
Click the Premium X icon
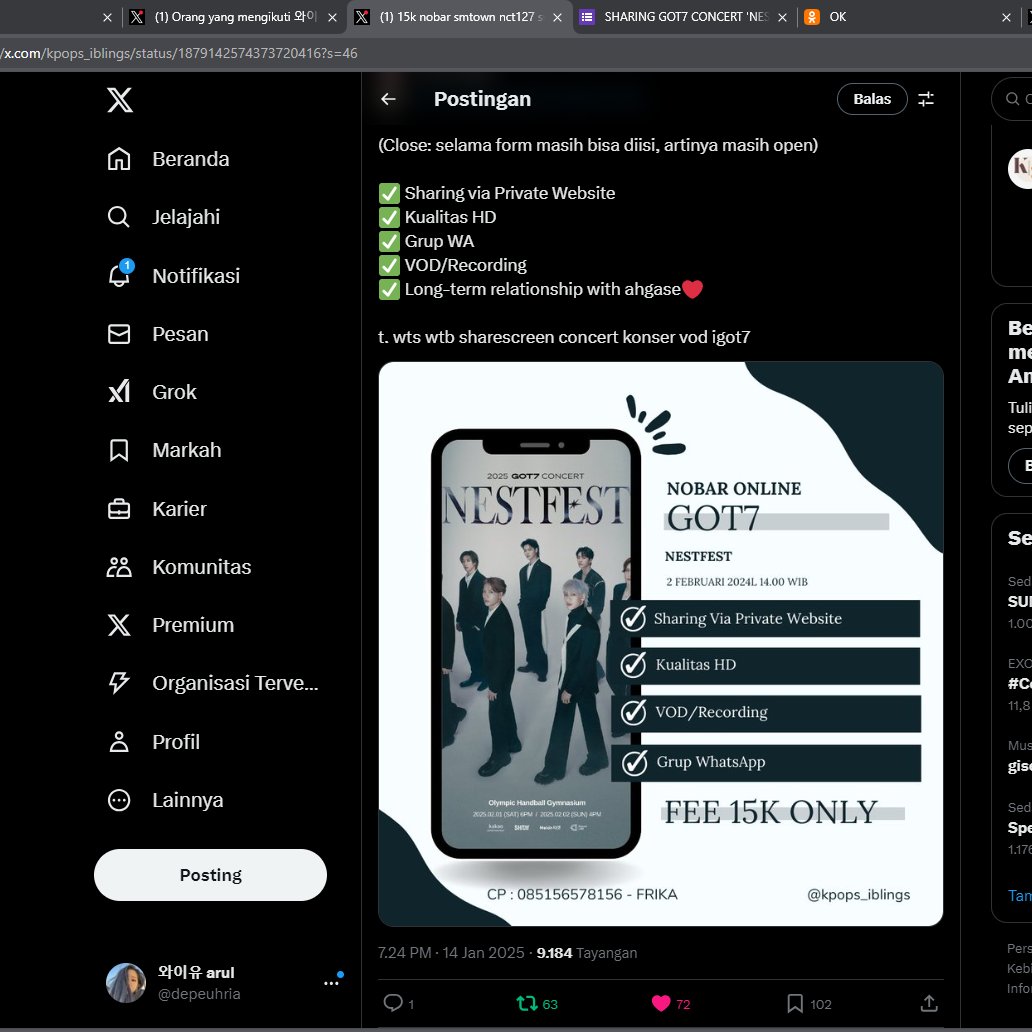point(119,625)
